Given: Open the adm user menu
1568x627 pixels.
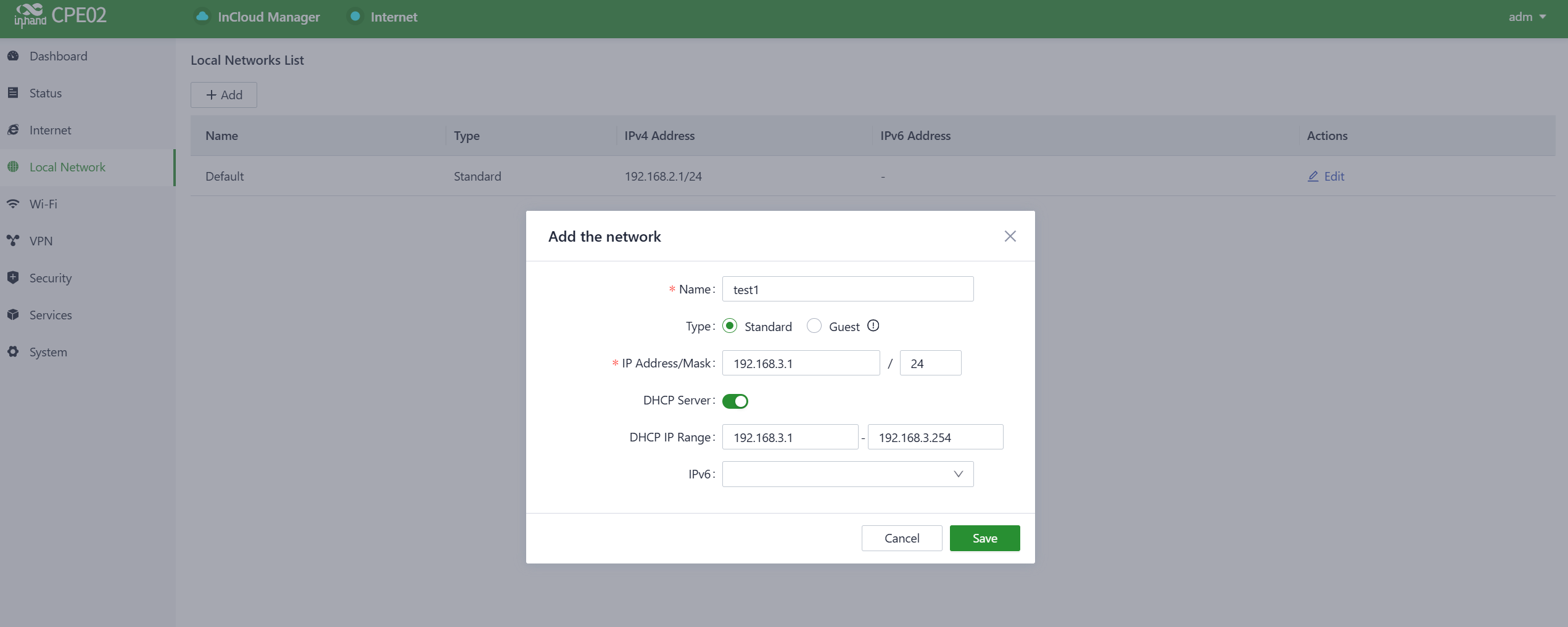Looking at the screenshot, I should pos(1527,17).
